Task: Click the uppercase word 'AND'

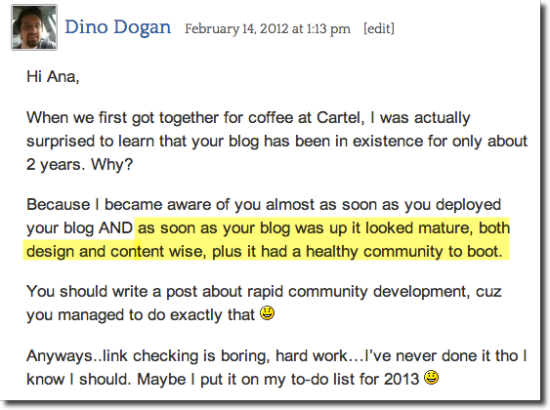Action: (x=115, y=228)
